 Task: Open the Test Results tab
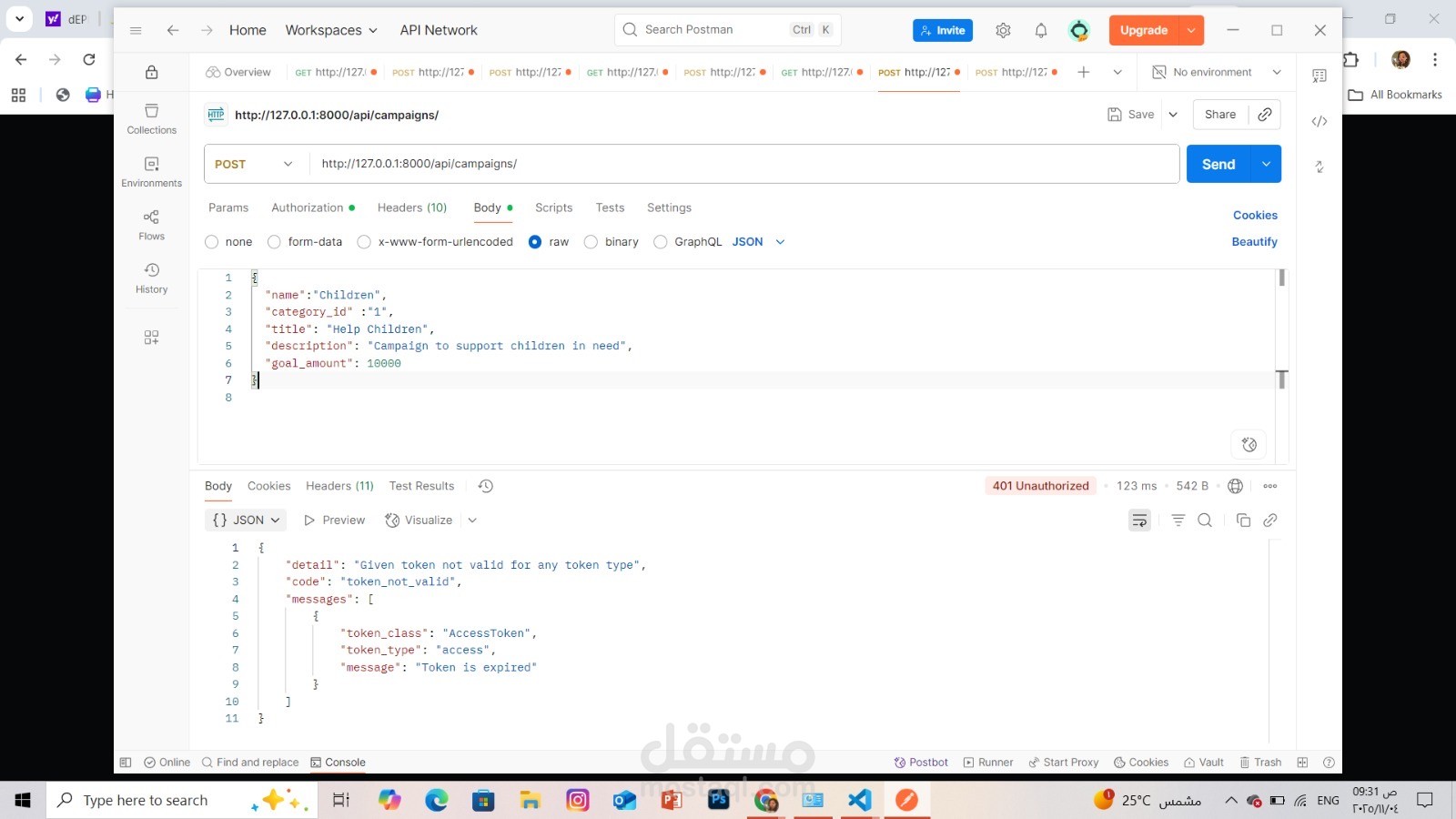[421, 486]
